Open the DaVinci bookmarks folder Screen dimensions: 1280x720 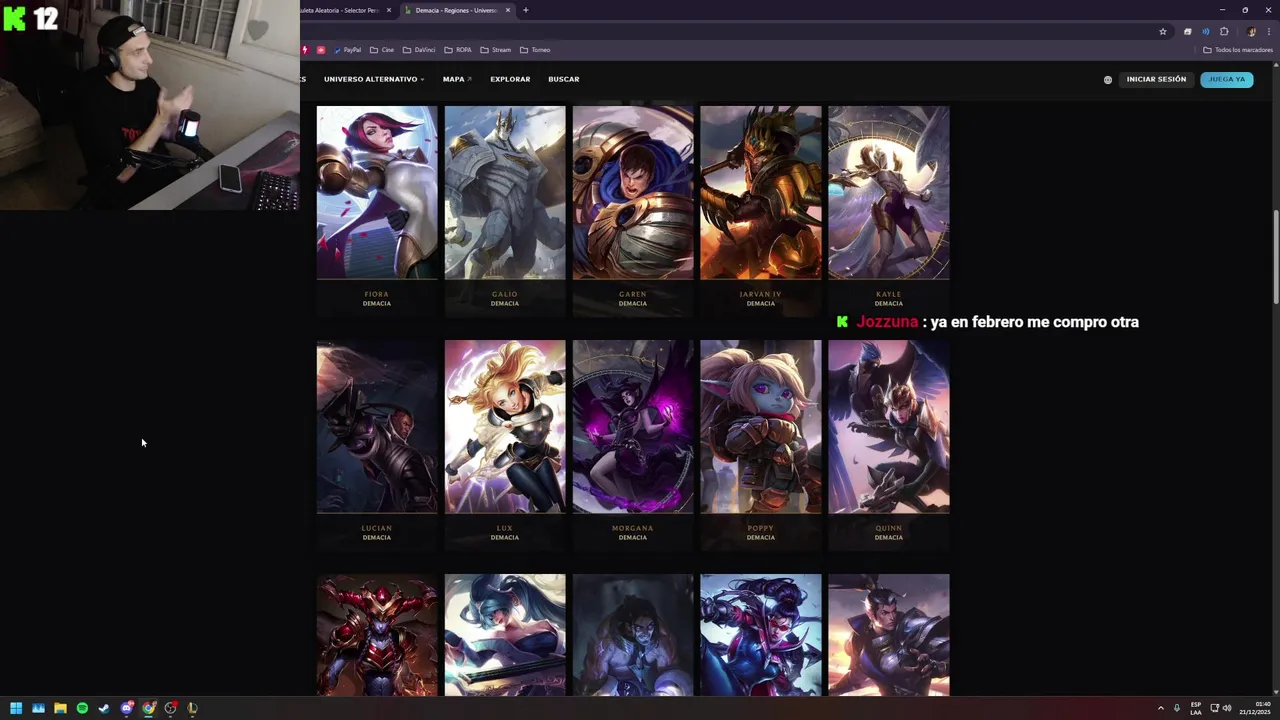pyautogui.click(x=419, y=50)
